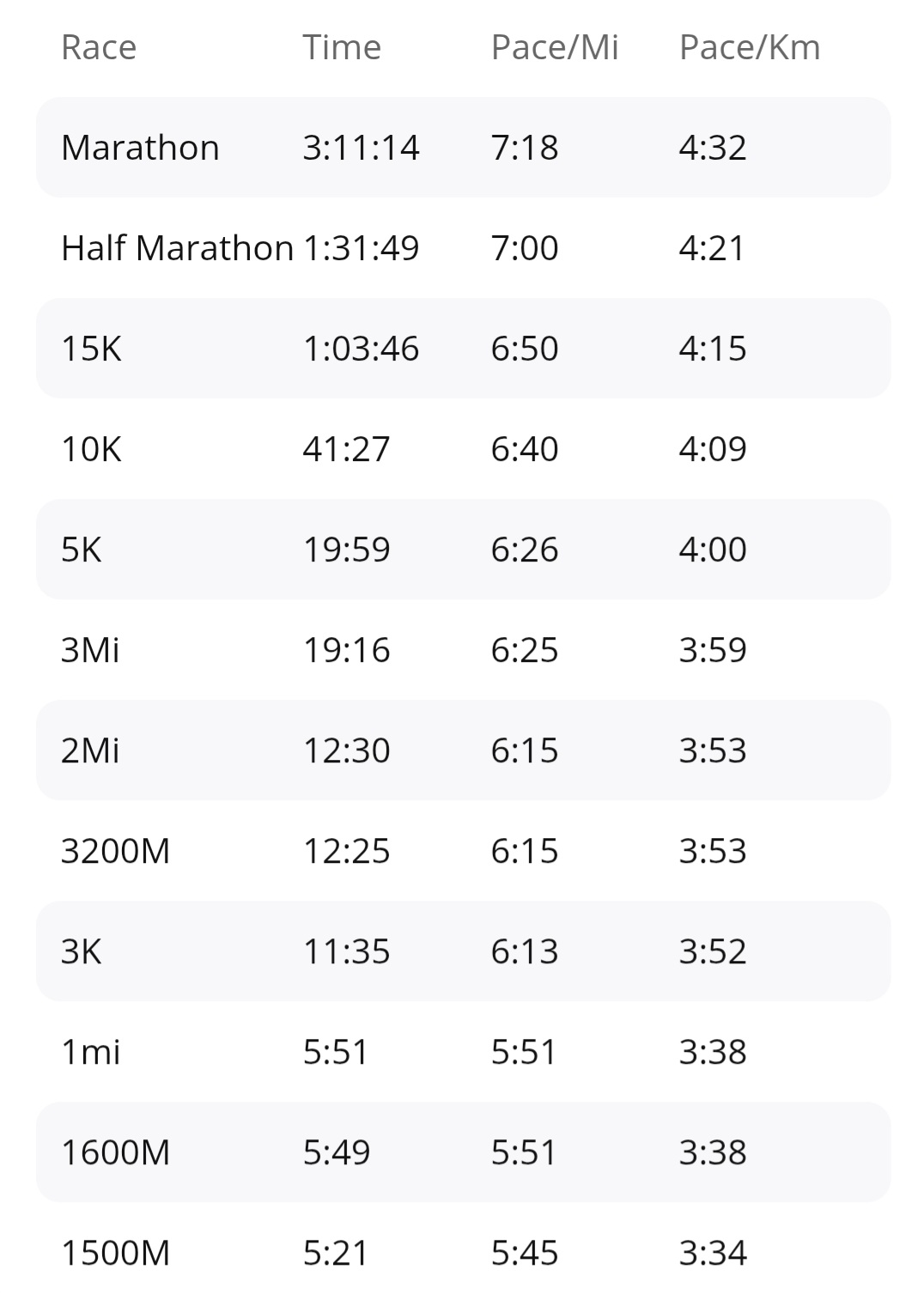Image resolution: width=924 pixels, height=1294 pixels.
Task: Tap the 10K time 41:27
Action: [346, 449]
